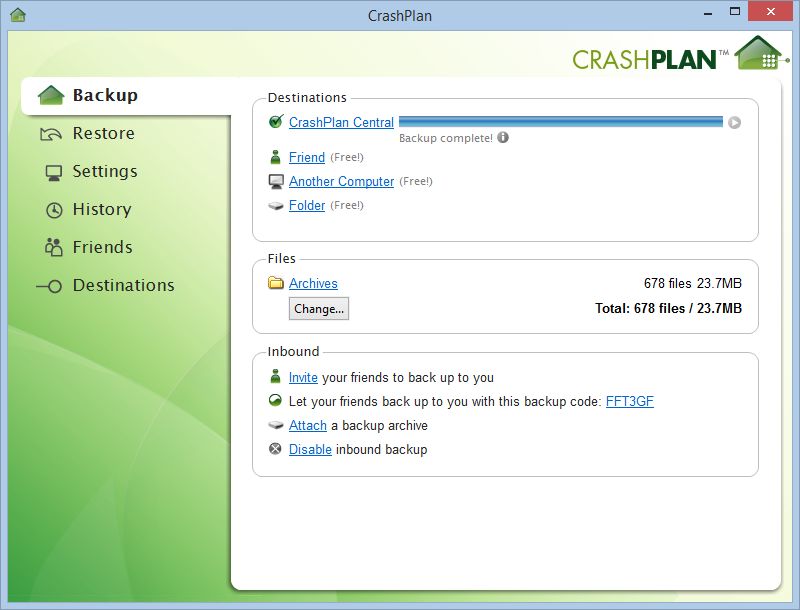Click the CrashPlan logo house icon
The image size is (800, 610).
[759, 53]
